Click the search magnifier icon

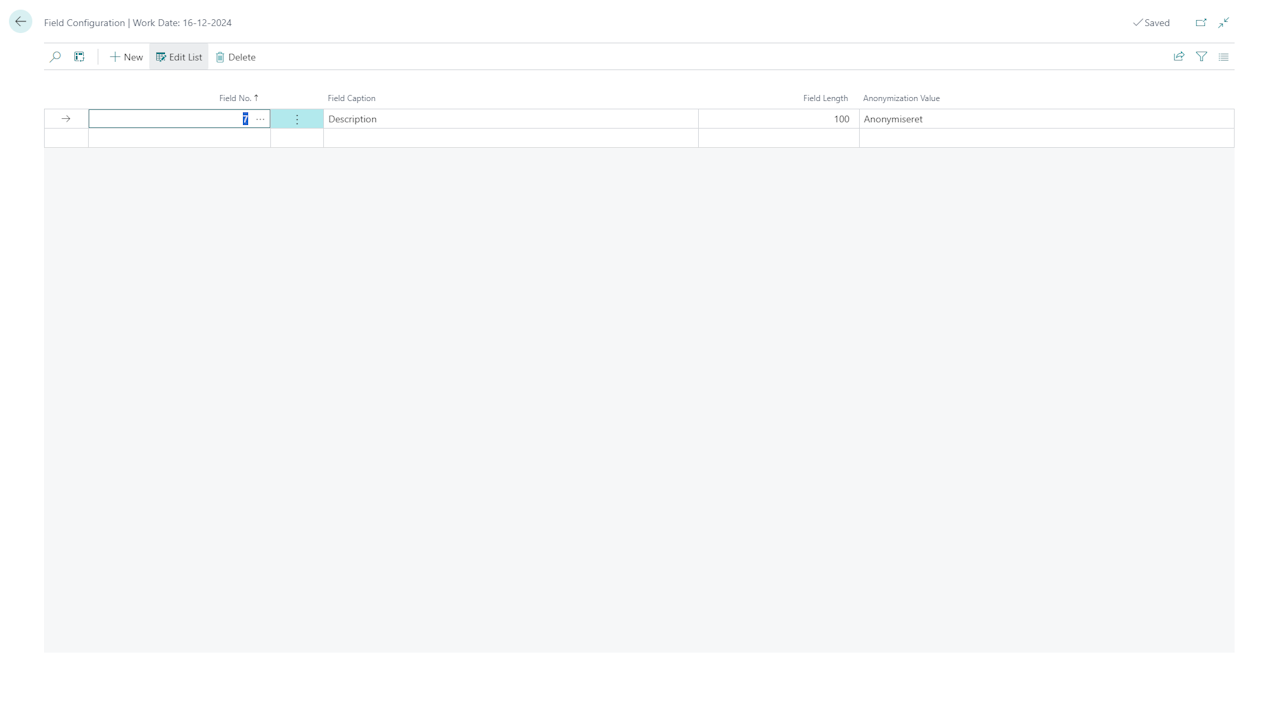tap(55, 57)
